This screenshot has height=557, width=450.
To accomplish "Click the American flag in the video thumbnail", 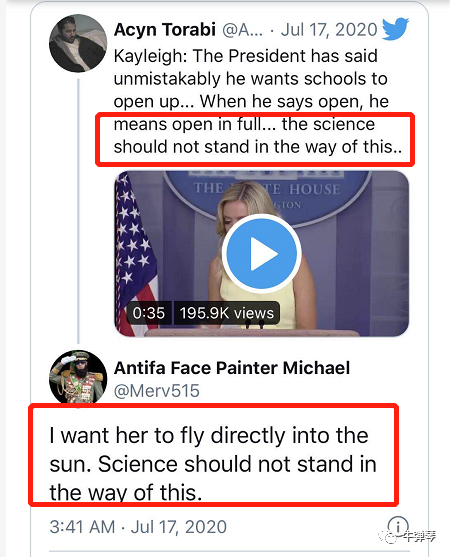I will click(136, 254).
